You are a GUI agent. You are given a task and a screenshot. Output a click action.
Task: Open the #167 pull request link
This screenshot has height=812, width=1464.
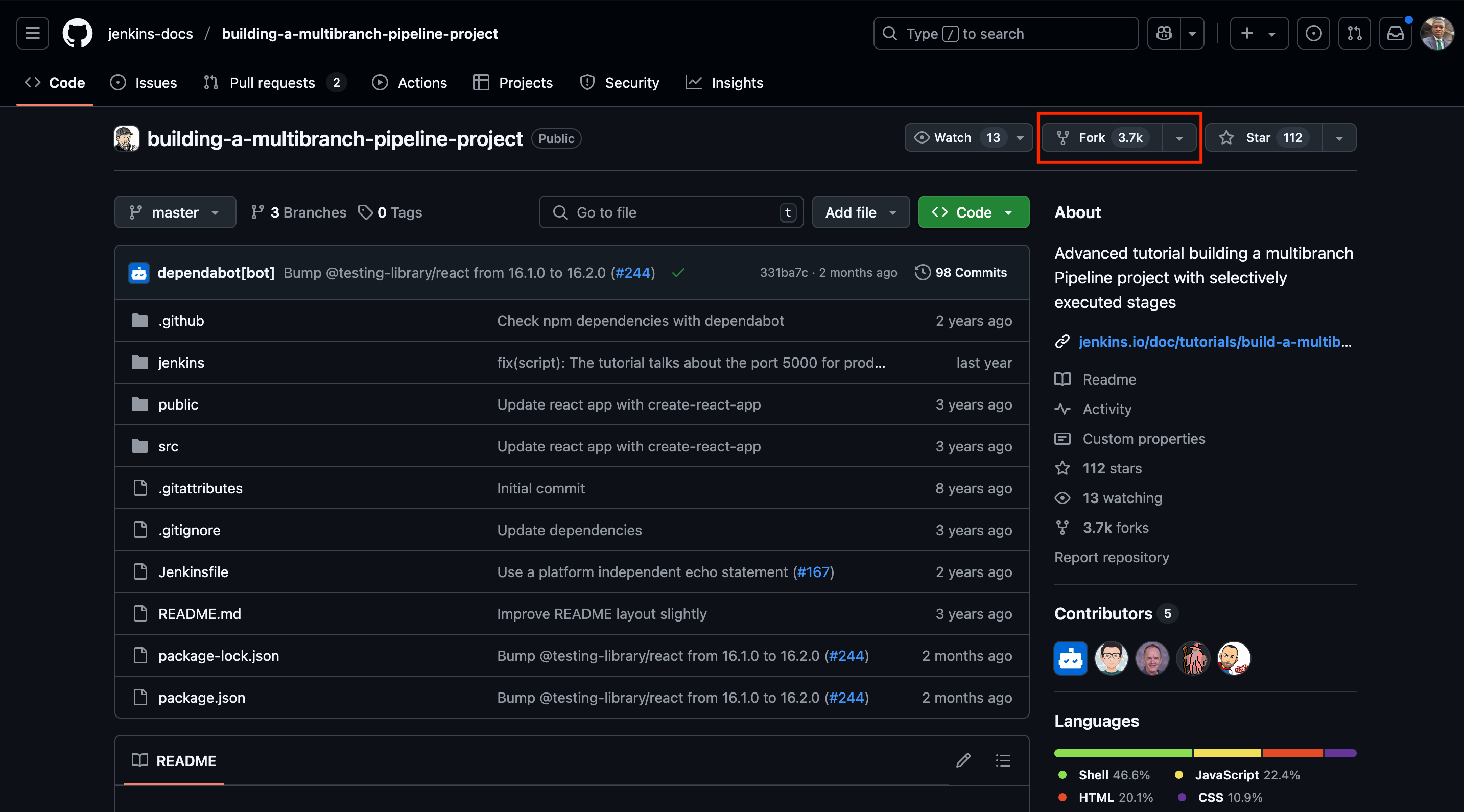pyautogui.click(x=813, y=571)
